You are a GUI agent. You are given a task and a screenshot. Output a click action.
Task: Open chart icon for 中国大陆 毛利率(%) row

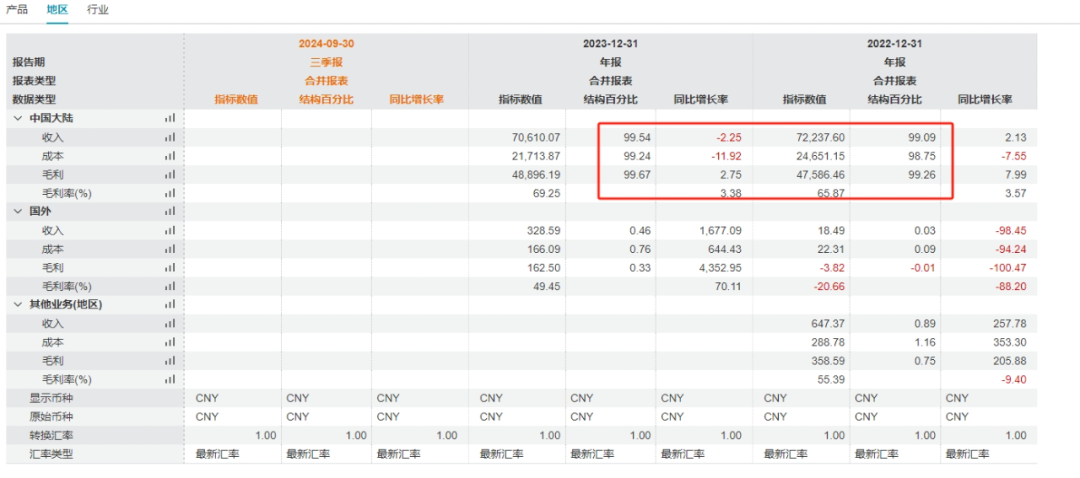click(x=169, y=193)
